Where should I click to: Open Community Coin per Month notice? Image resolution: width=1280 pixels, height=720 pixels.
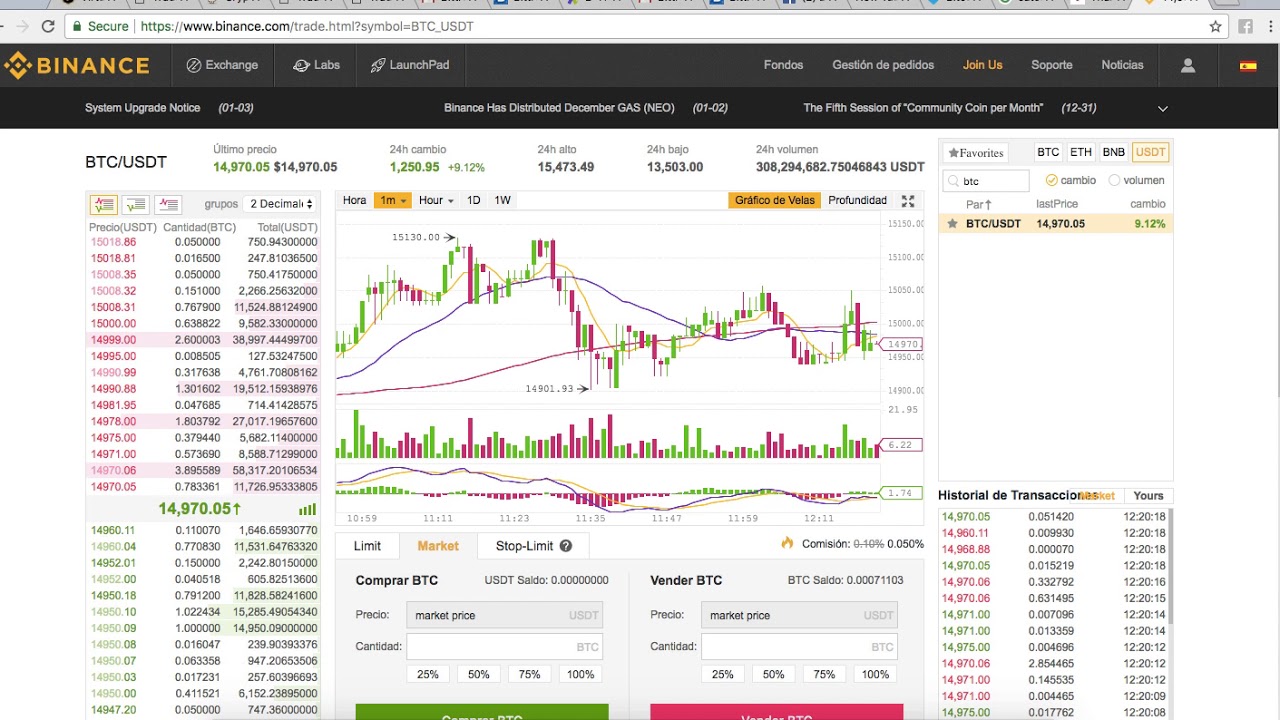pos(923,108)
